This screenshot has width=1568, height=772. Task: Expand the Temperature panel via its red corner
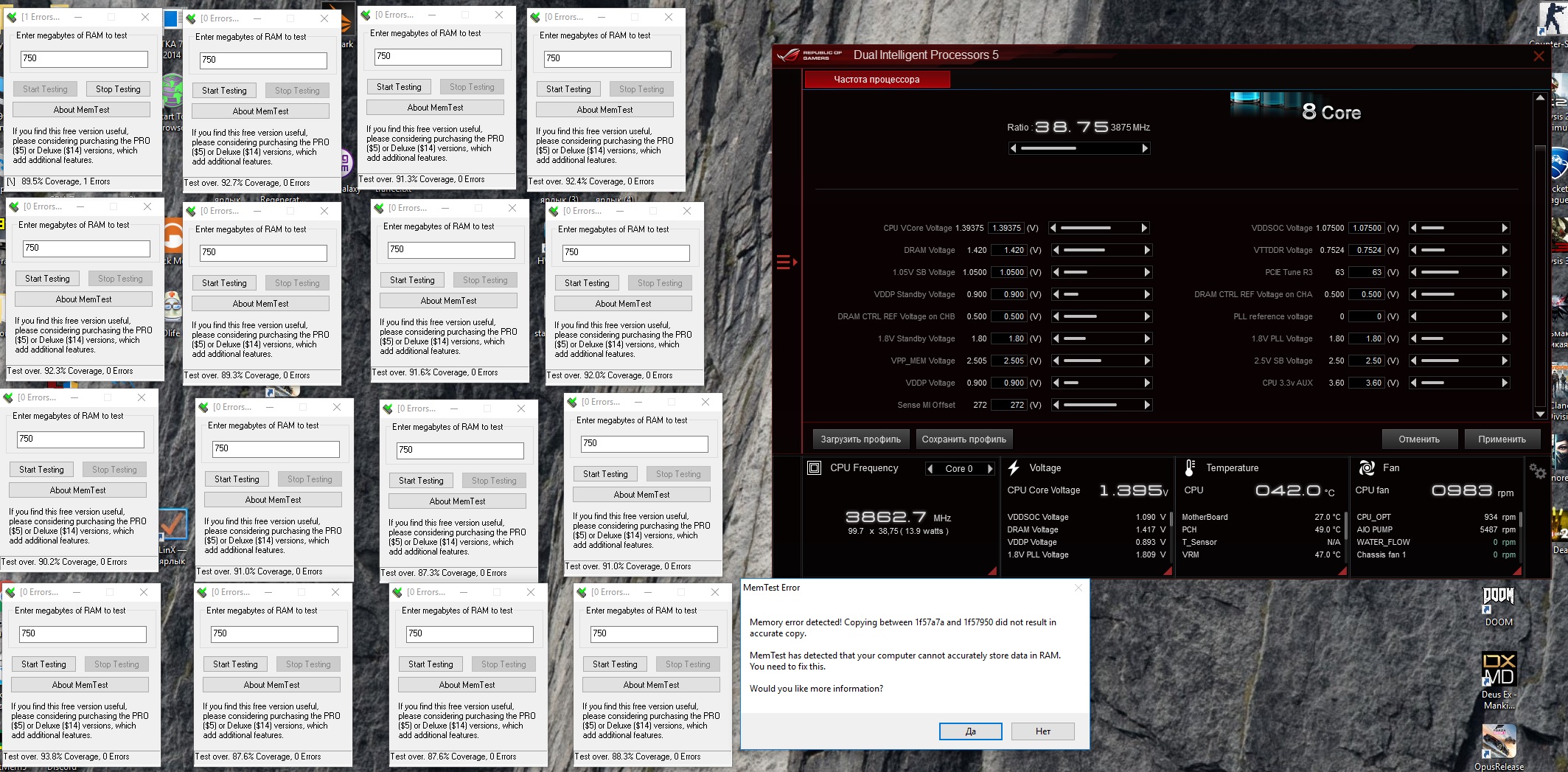(1342, 570)
